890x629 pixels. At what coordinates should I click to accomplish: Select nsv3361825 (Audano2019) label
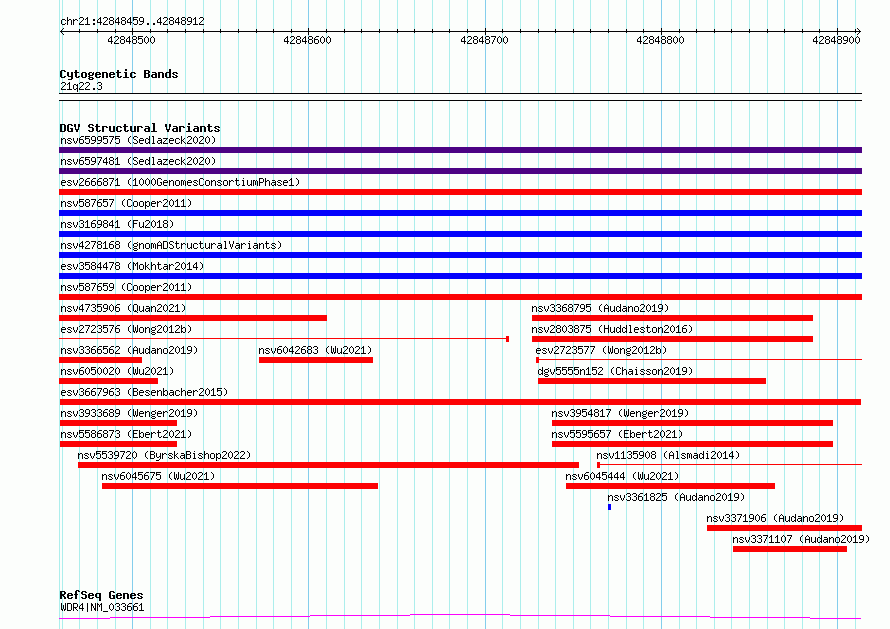tap(676, 497)
